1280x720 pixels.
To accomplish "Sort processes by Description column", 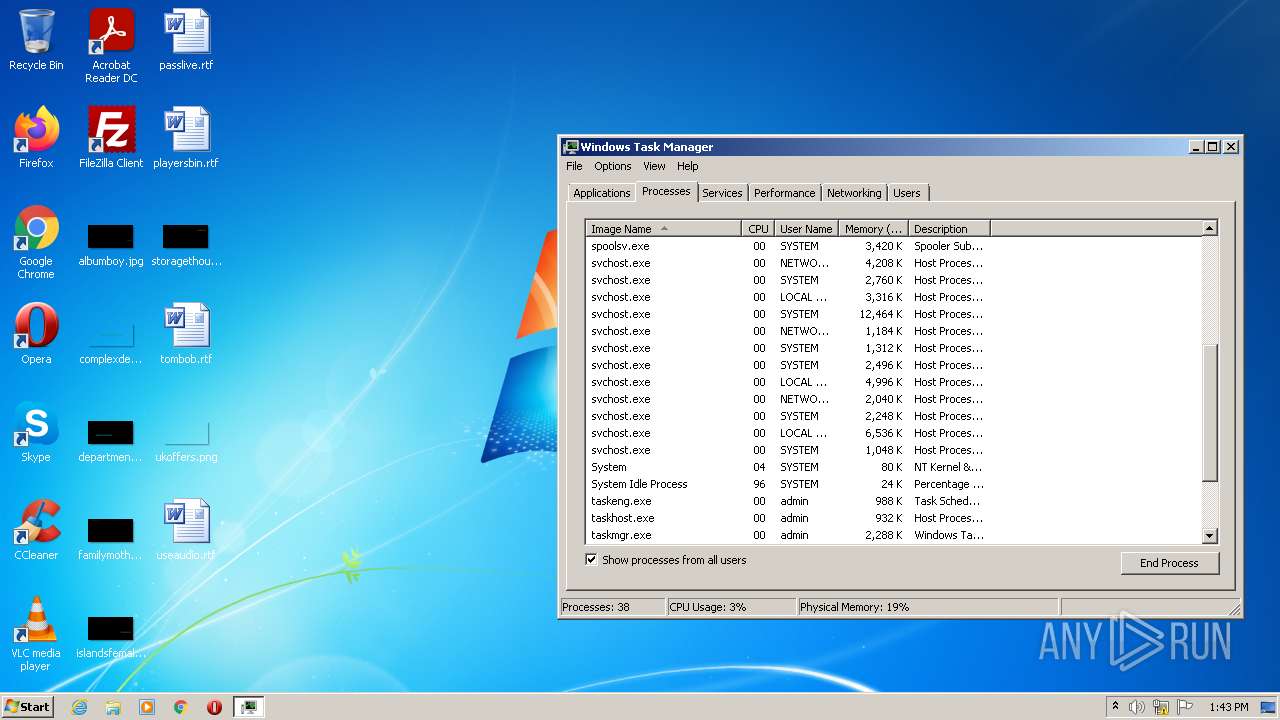I will [x=949, y=229].
